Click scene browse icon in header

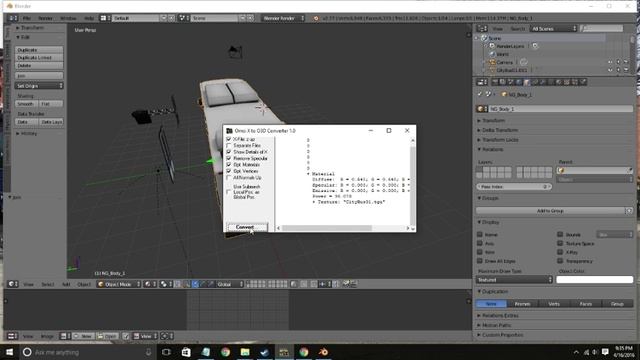(184, 18)
